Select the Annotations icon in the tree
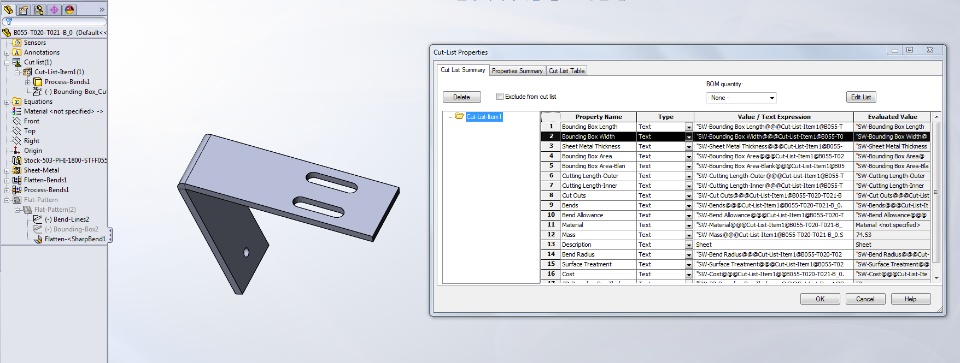This screenshot has height=363, width=960. [x=17, y=53]
